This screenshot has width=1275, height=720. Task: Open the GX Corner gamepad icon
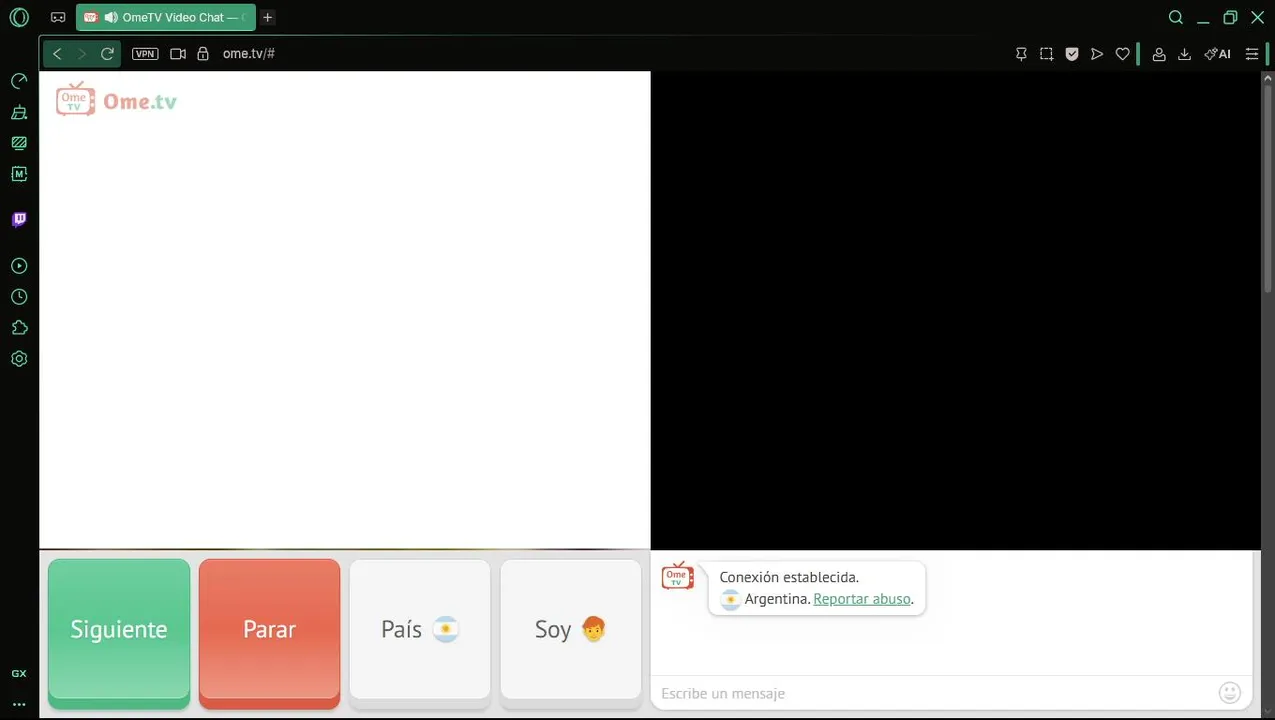[58, 17]
